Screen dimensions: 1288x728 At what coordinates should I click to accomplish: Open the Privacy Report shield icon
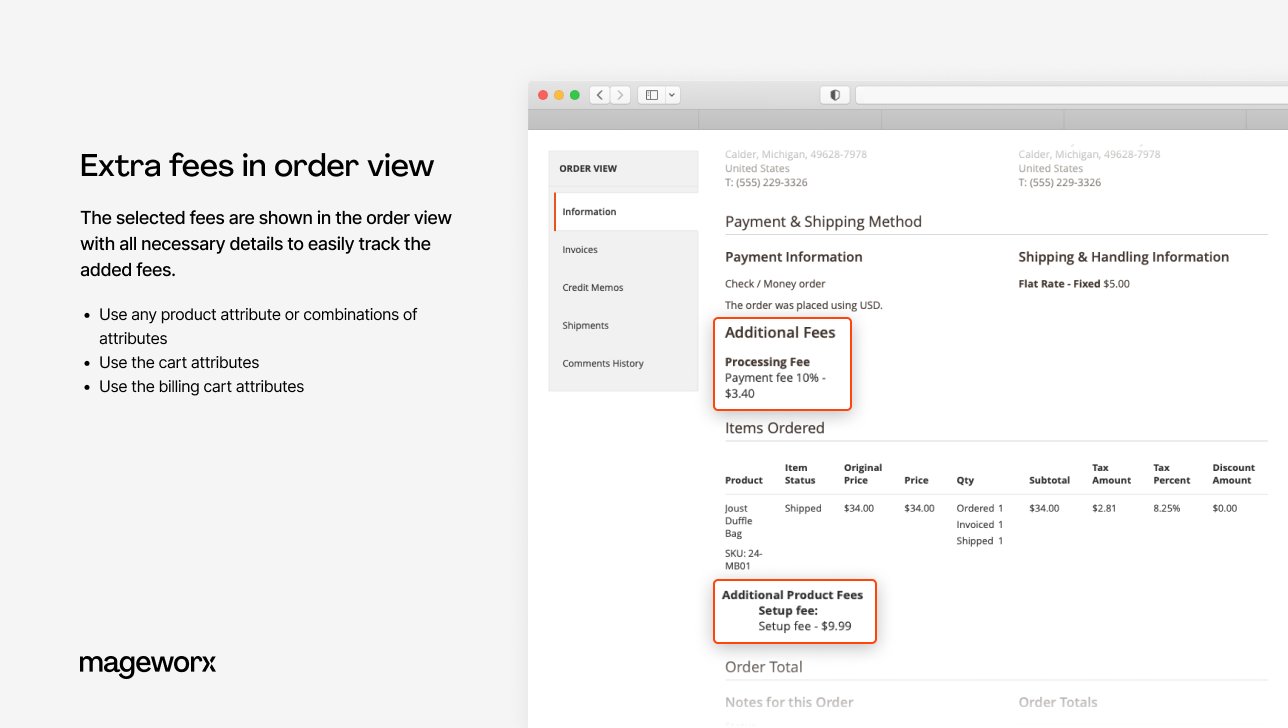point(834,94)
